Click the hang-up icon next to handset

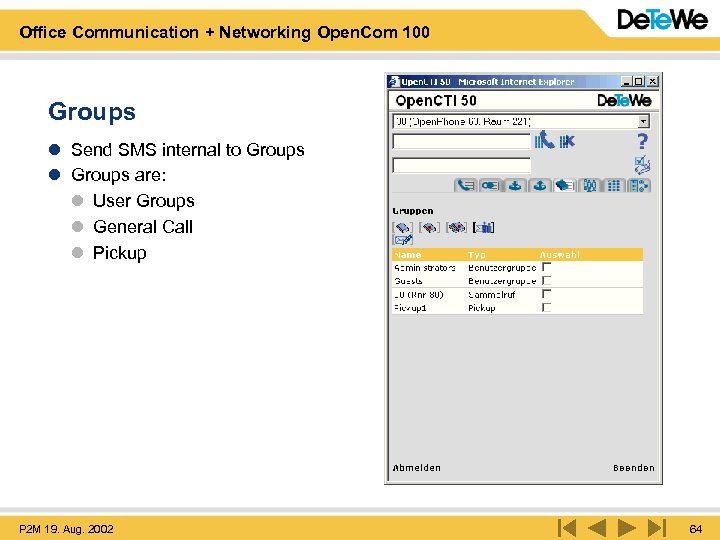click(x=567, y=141)
